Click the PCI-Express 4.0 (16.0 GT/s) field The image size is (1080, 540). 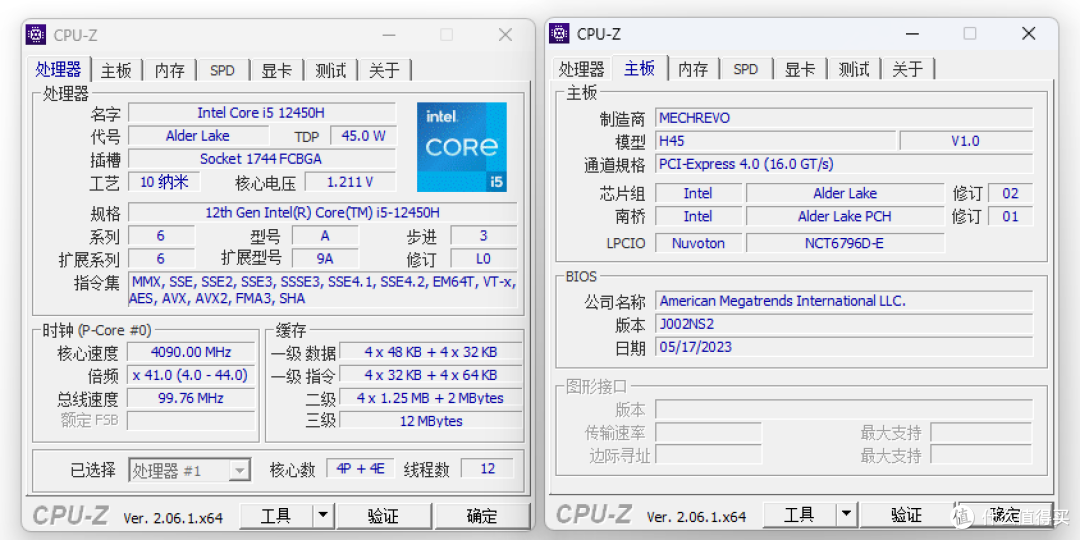pyautogui.click(x=844, y=164)
